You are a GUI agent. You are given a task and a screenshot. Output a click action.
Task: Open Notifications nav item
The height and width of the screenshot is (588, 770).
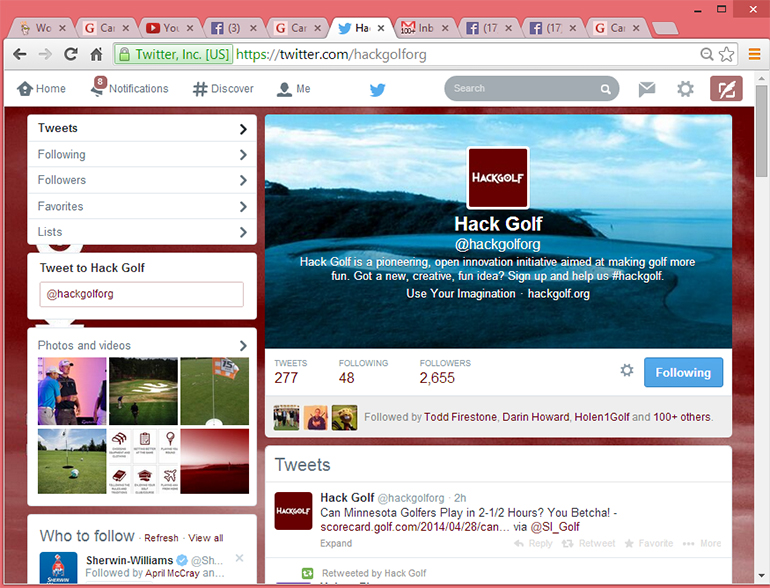click(130, 87)
